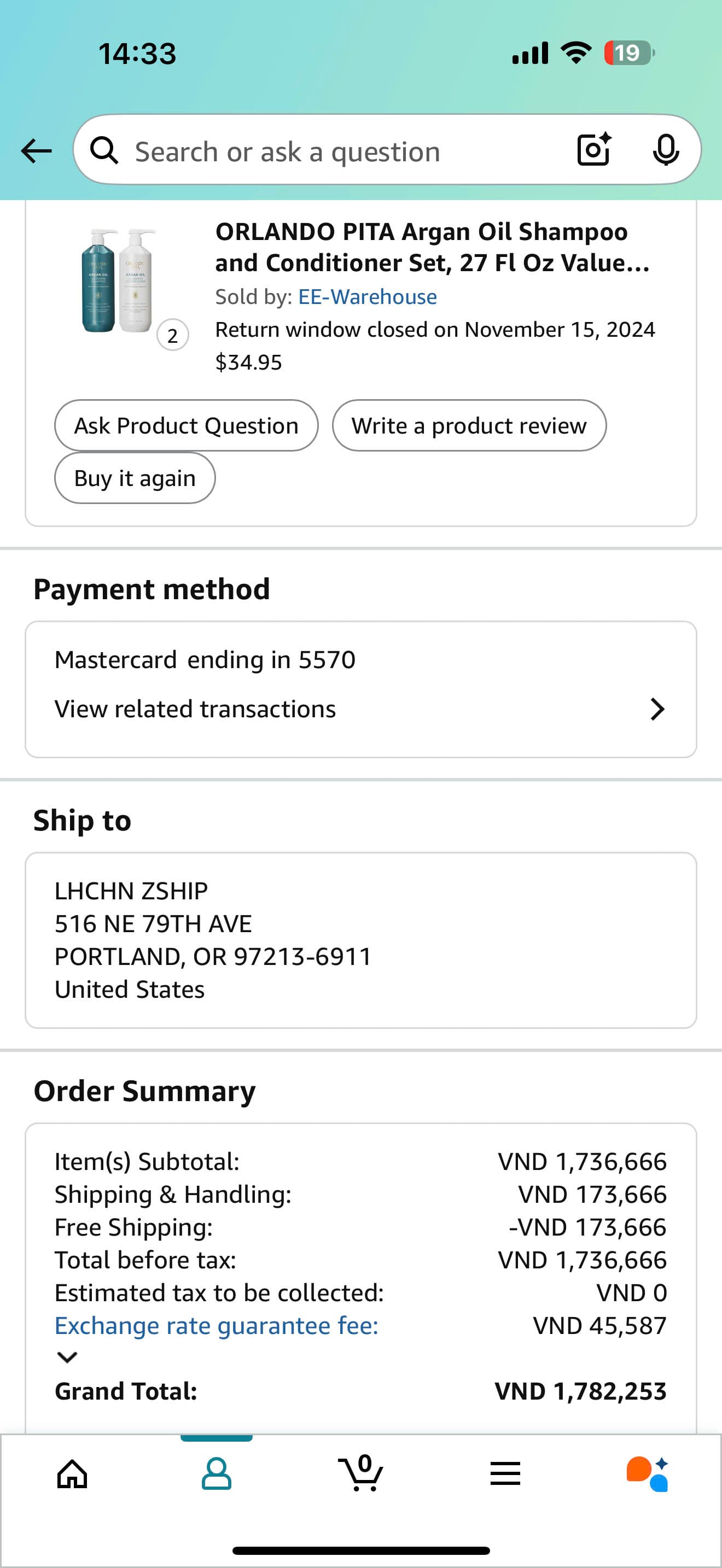The width and height of the screenshot is (722, 1568).
Task: Expand exchange rate guarantee fee details
Action: [67, 1358]
